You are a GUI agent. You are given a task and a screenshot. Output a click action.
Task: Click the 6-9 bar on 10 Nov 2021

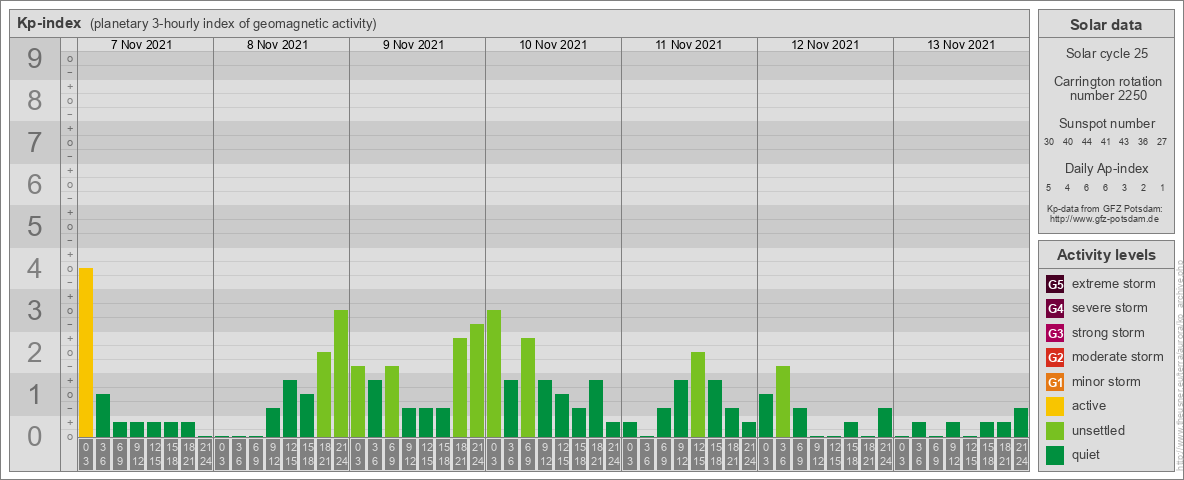pyautogui.click(x=528, y=387)
